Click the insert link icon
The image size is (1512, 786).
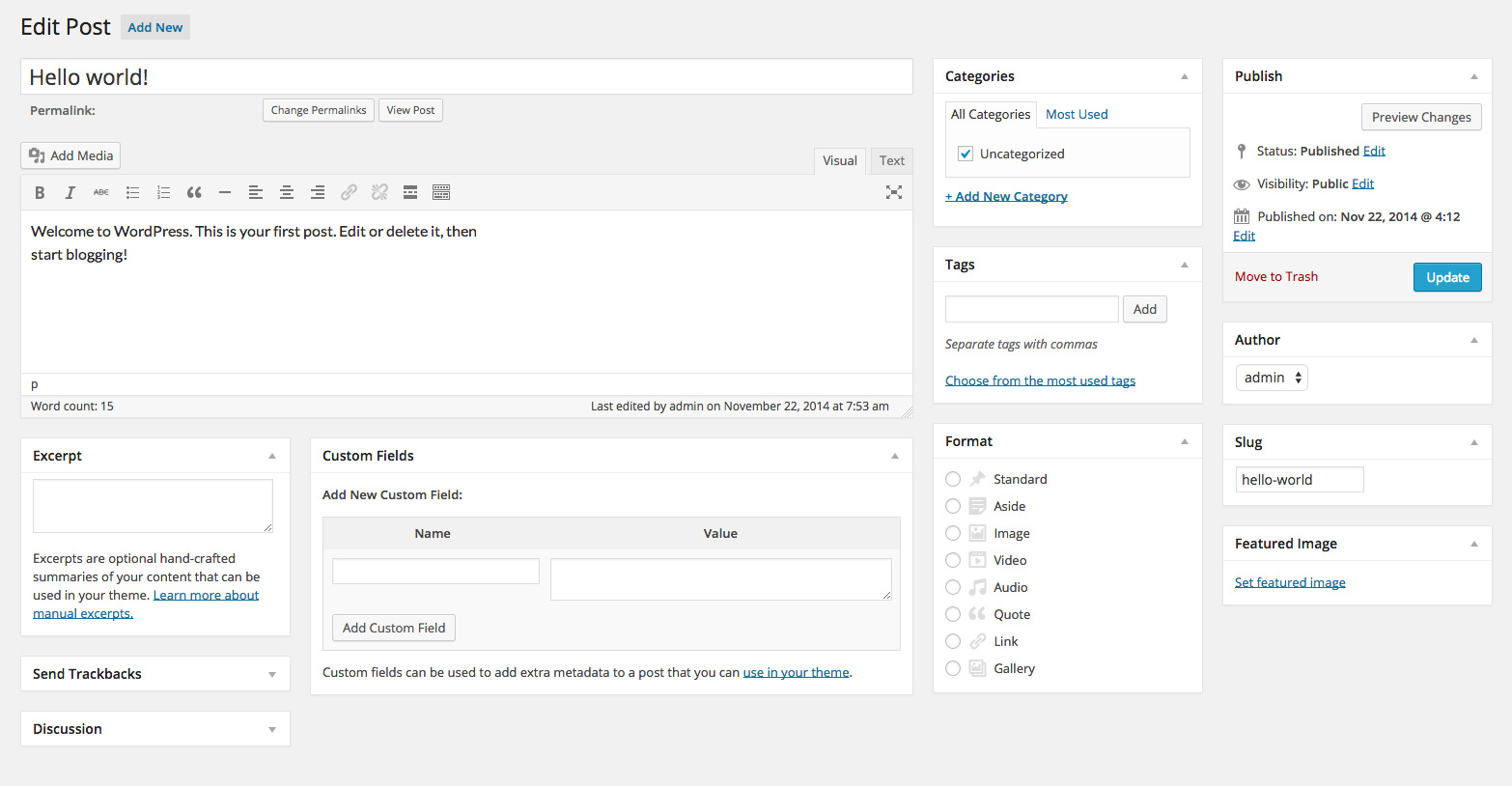coord(349,192)
